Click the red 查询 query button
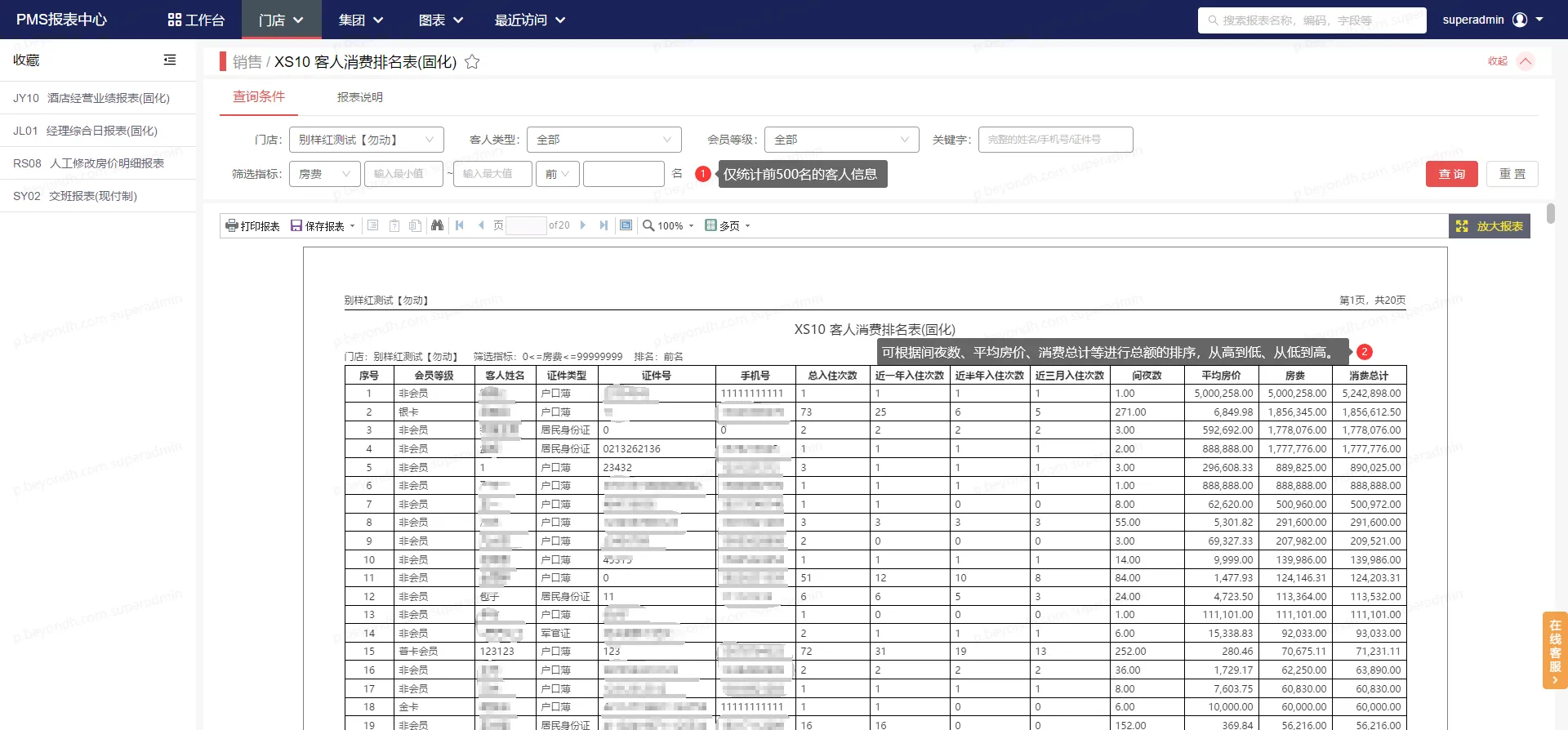The width and height of the screenshot is (1568, 730). coord(1452,174)
